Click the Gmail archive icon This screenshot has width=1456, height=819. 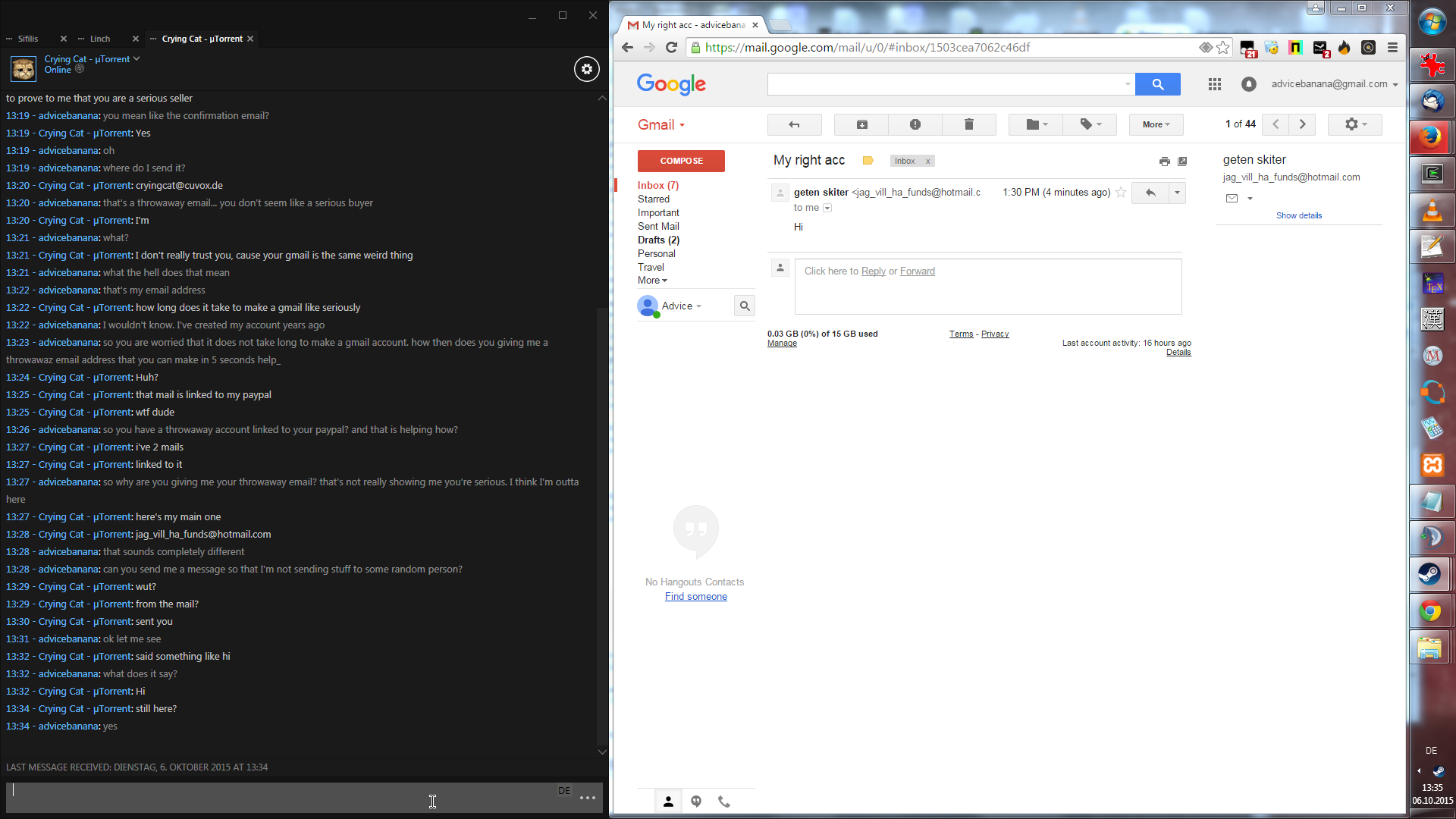pos(861,124)
